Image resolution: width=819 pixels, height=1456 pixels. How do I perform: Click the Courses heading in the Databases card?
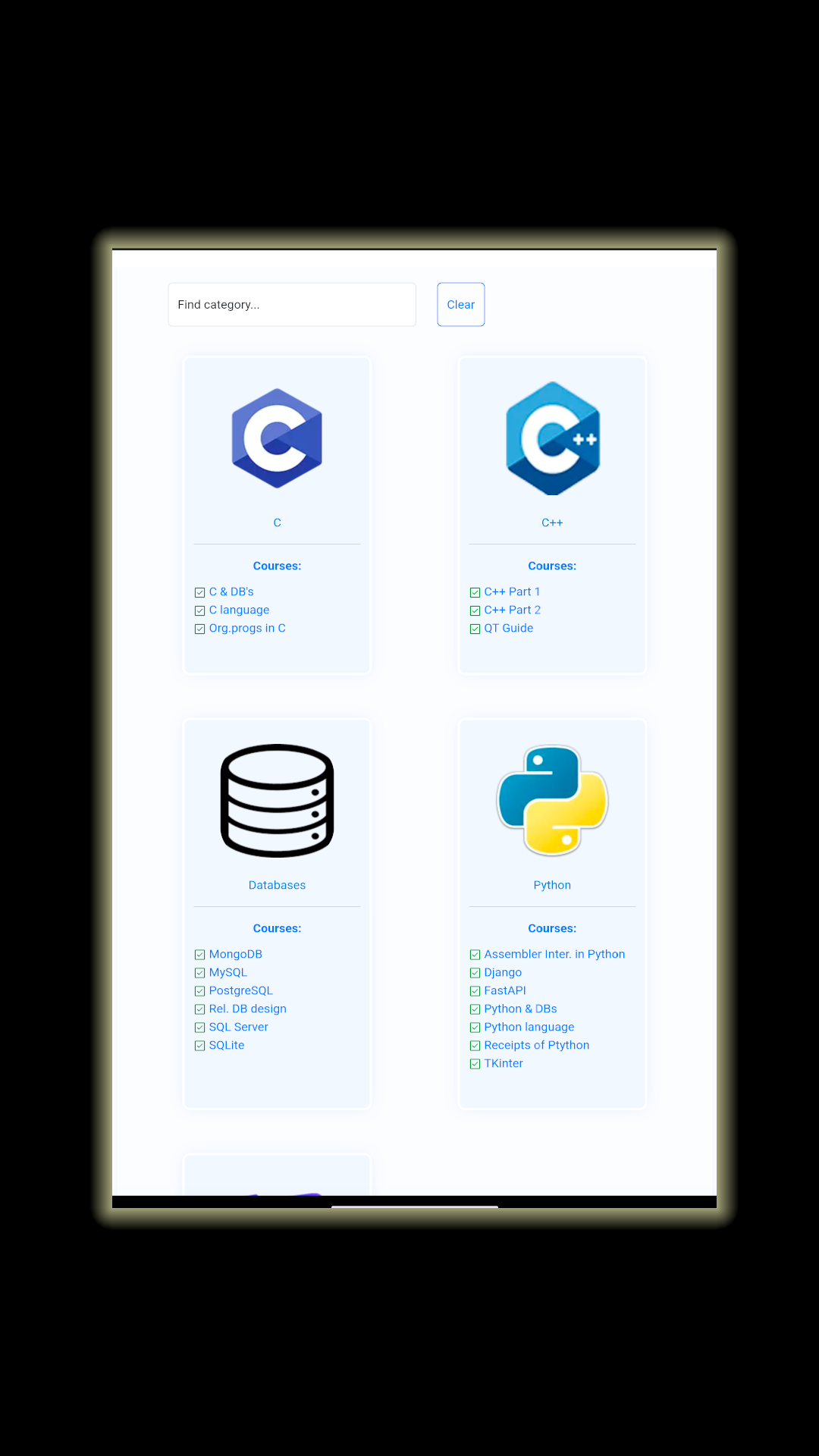277,928
